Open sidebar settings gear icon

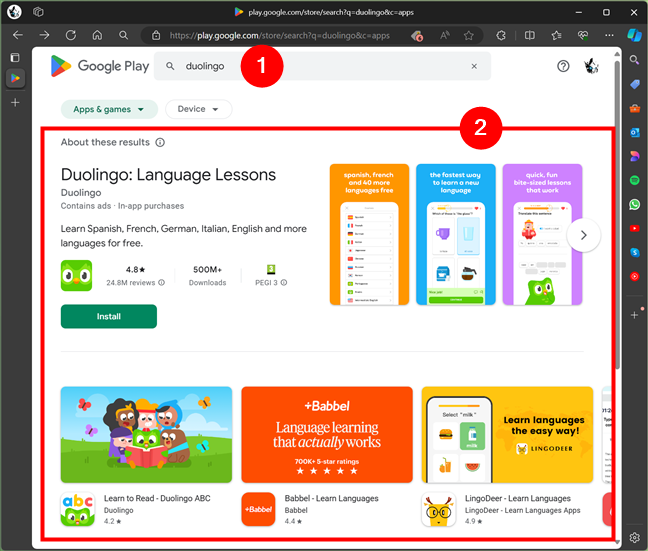pyautogui.click(x=634, y=537)
